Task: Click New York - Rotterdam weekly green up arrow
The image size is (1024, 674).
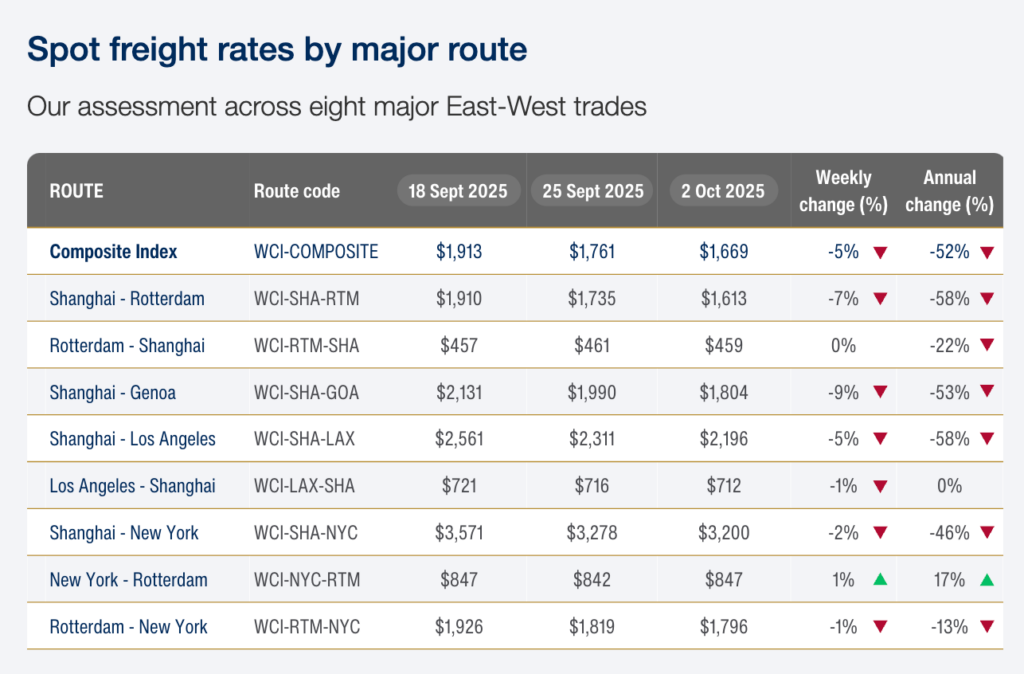Action: tap(880, 580)
